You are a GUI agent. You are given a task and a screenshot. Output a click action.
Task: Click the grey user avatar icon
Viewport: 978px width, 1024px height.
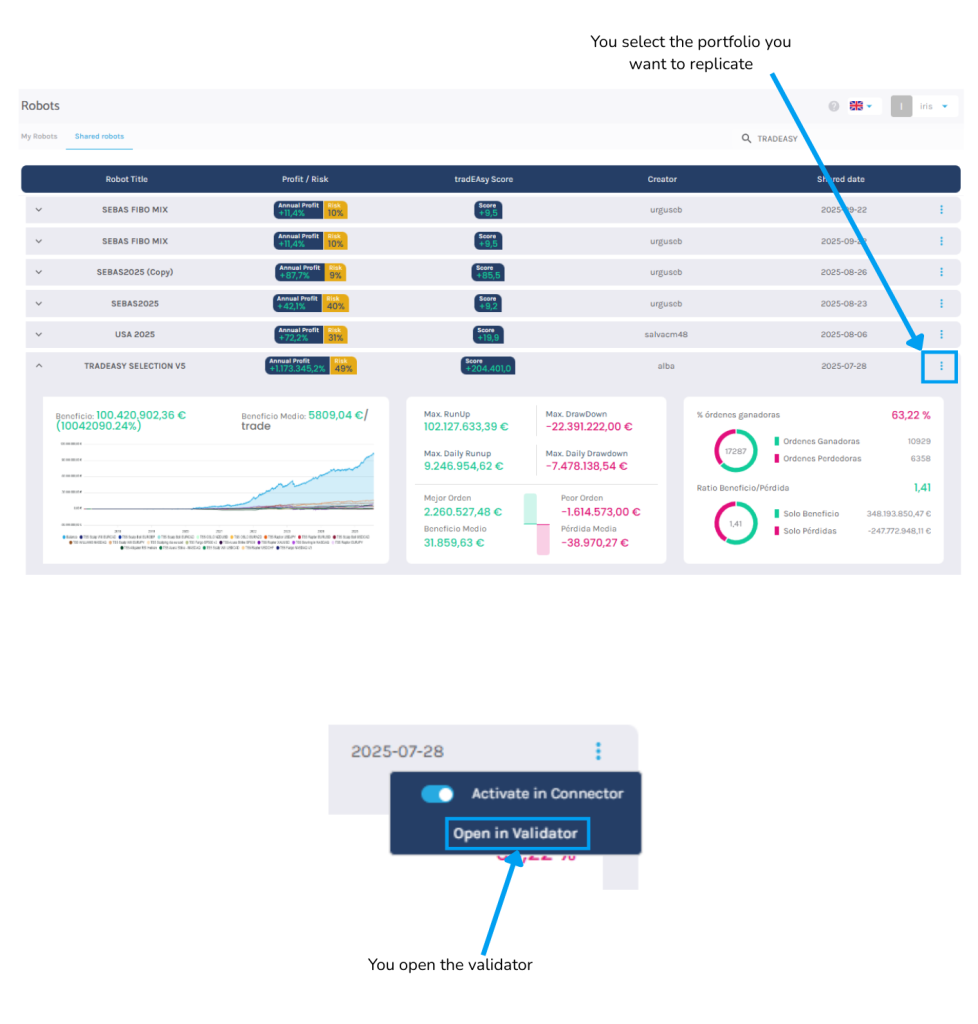point(901,106)
